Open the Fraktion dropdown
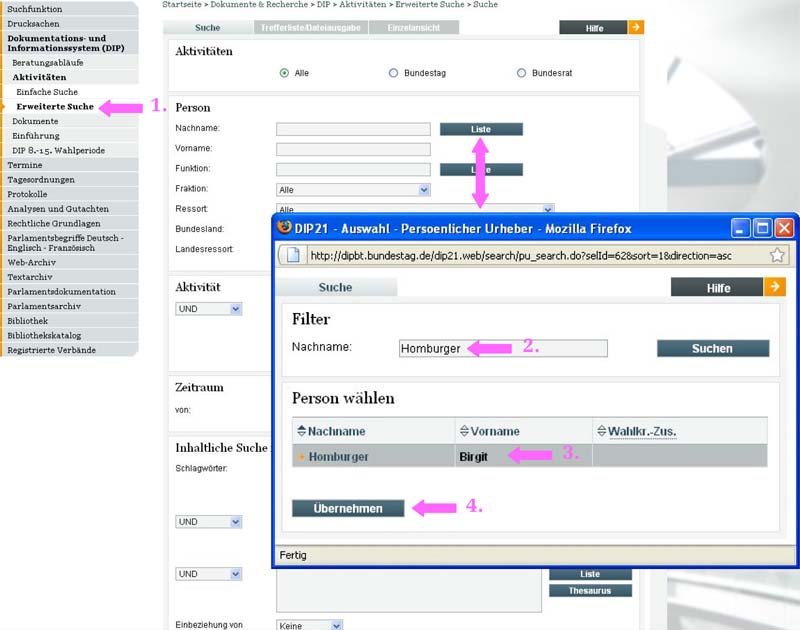This screenshot has height=630, width=800. (424, 189)
